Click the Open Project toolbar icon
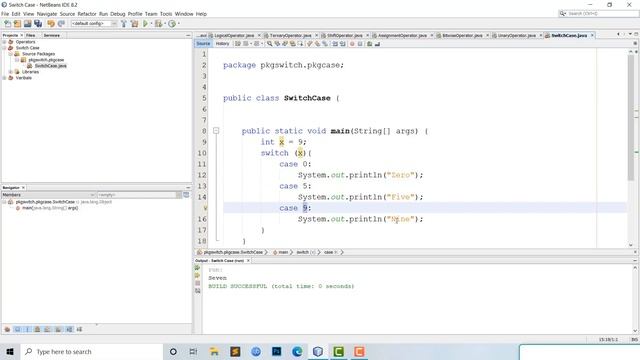This screenshot has width=640, height=360. (x=28, y=24)
